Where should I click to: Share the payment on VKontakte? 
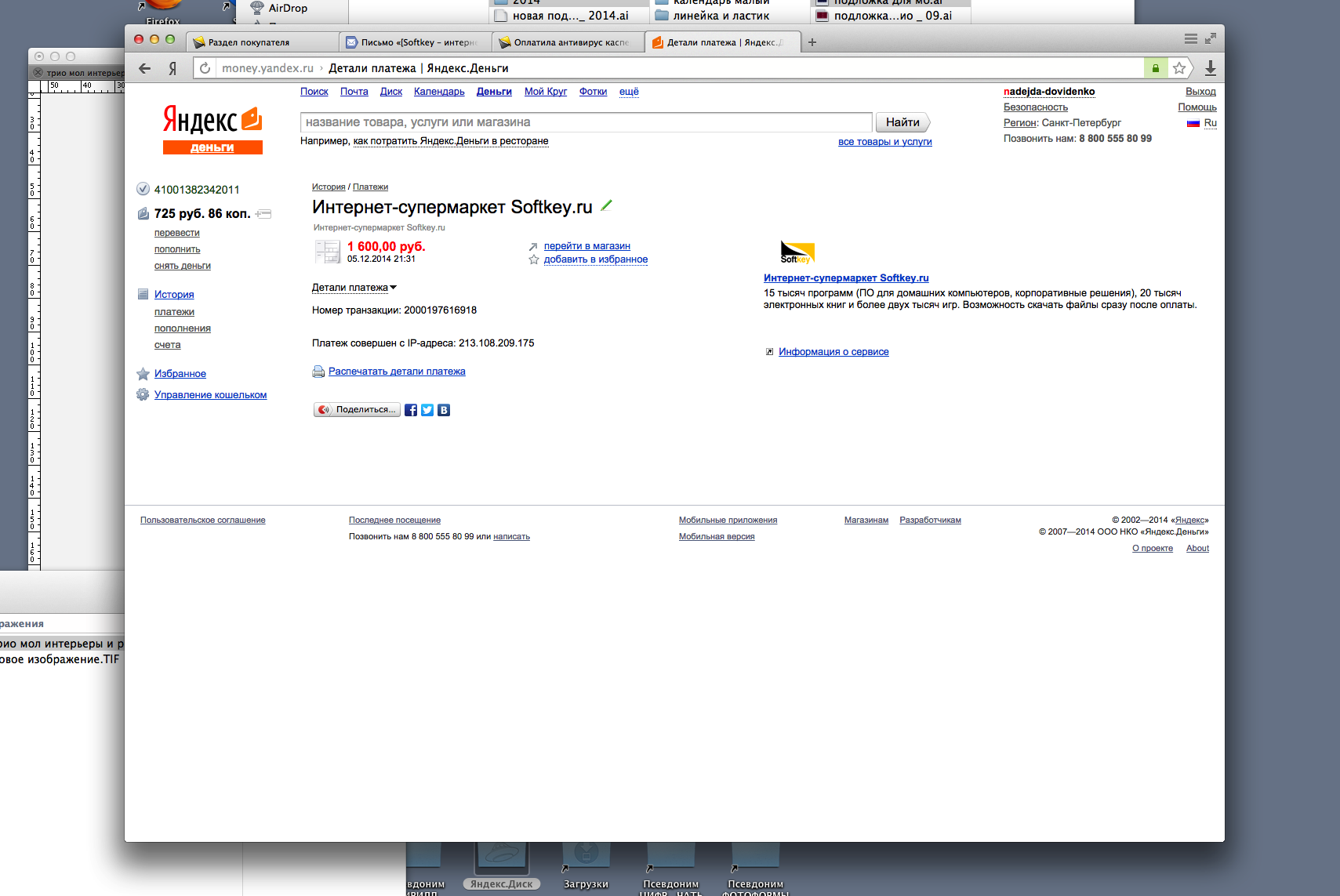point(444,410)
